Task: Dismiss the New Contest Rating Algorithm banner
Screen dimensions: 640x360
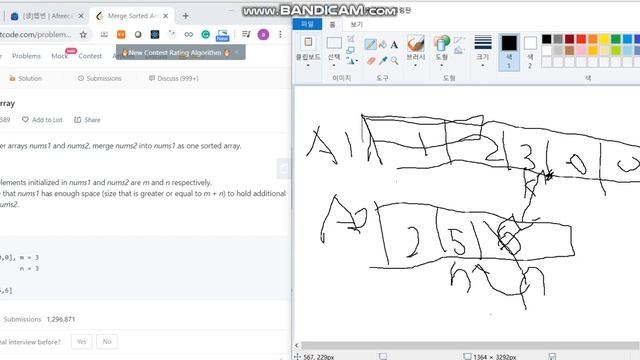Action: coord(237,53)
